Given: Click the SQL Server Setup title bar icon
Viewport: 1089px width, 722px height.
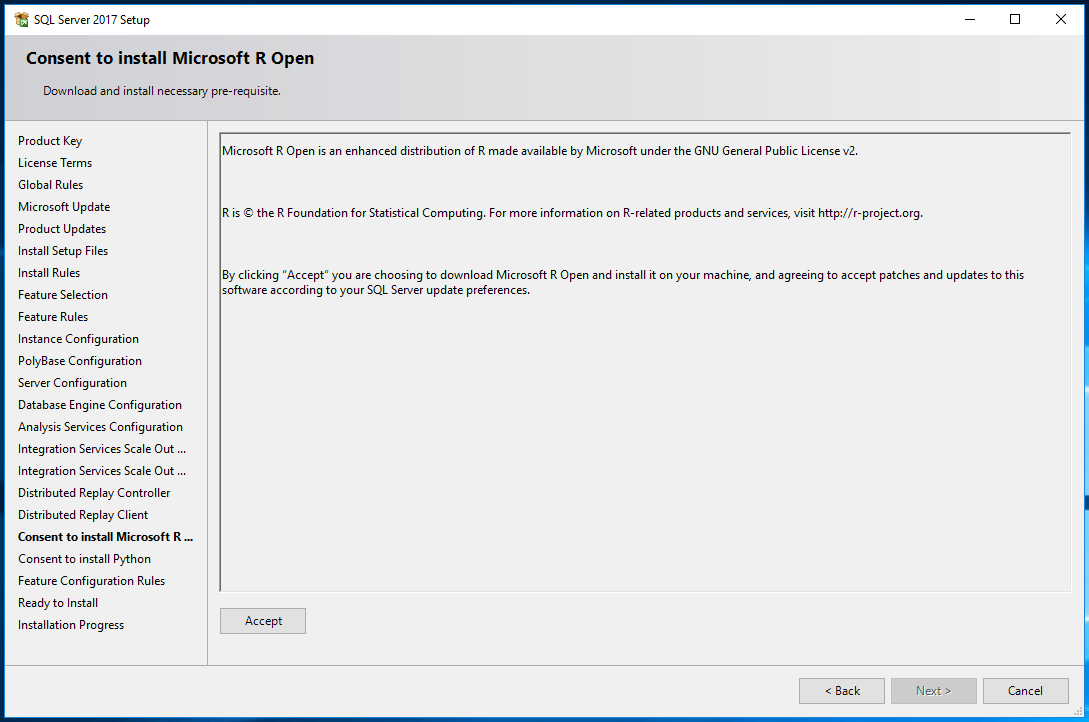Looking at the screenshot, I should coord(21,19).
